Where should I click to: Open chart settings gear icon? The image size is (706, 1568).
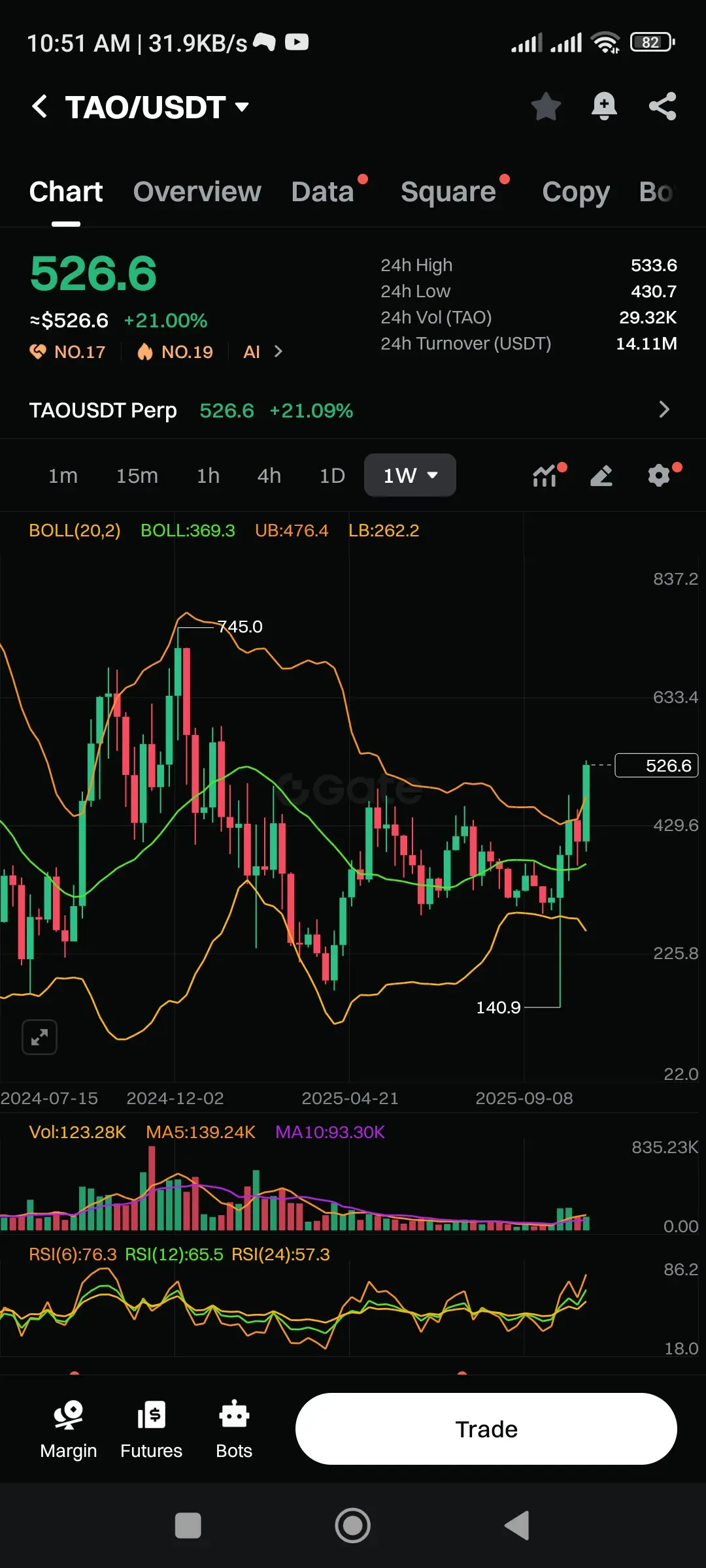[x=659, y=476]
